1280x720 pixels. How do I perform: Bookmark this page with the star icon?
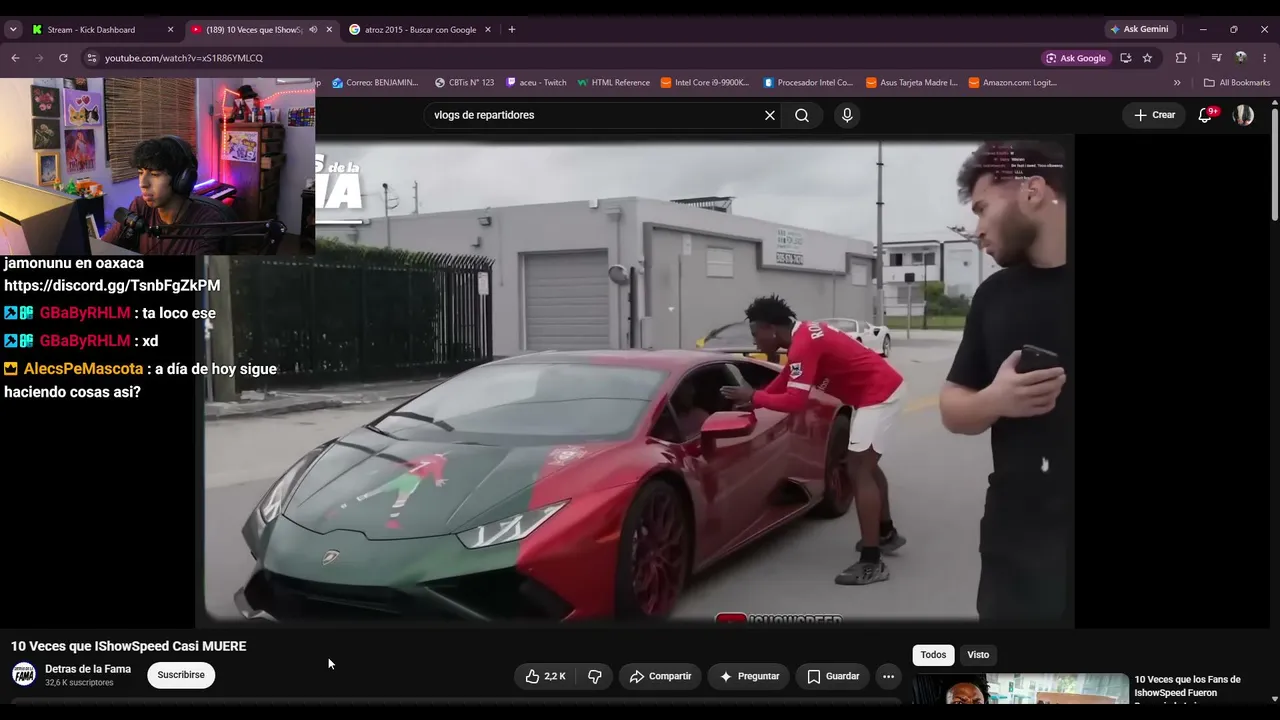(1147, 58)
